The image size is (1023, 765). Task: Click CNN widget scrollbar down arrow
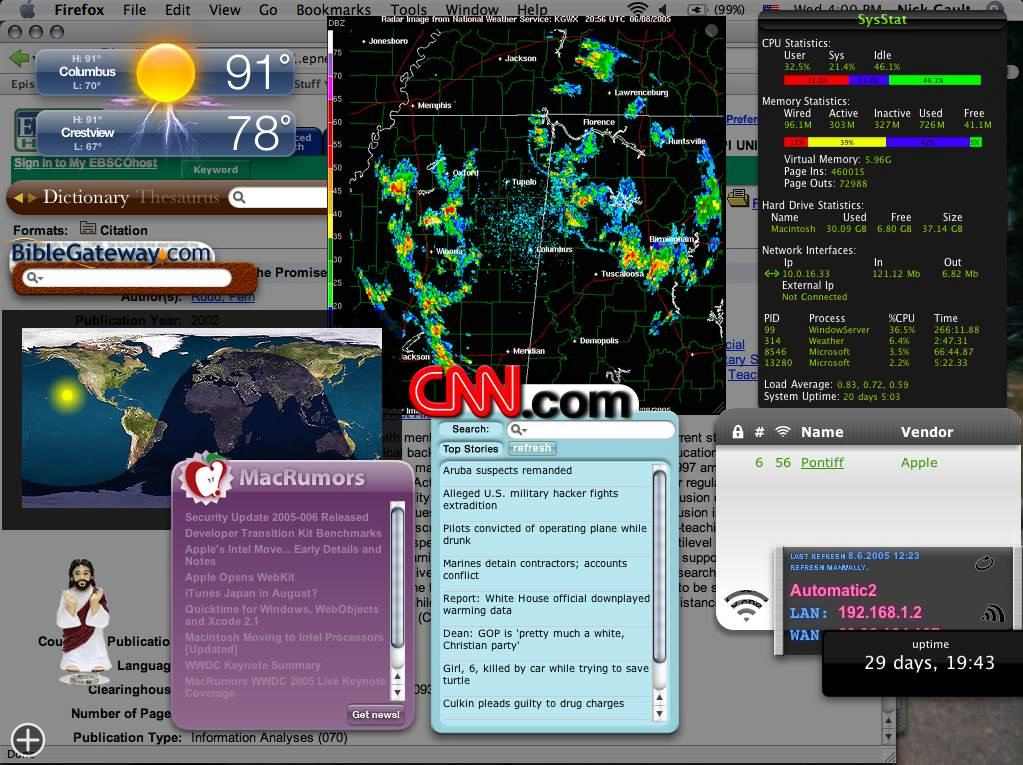tap(660, 713)
